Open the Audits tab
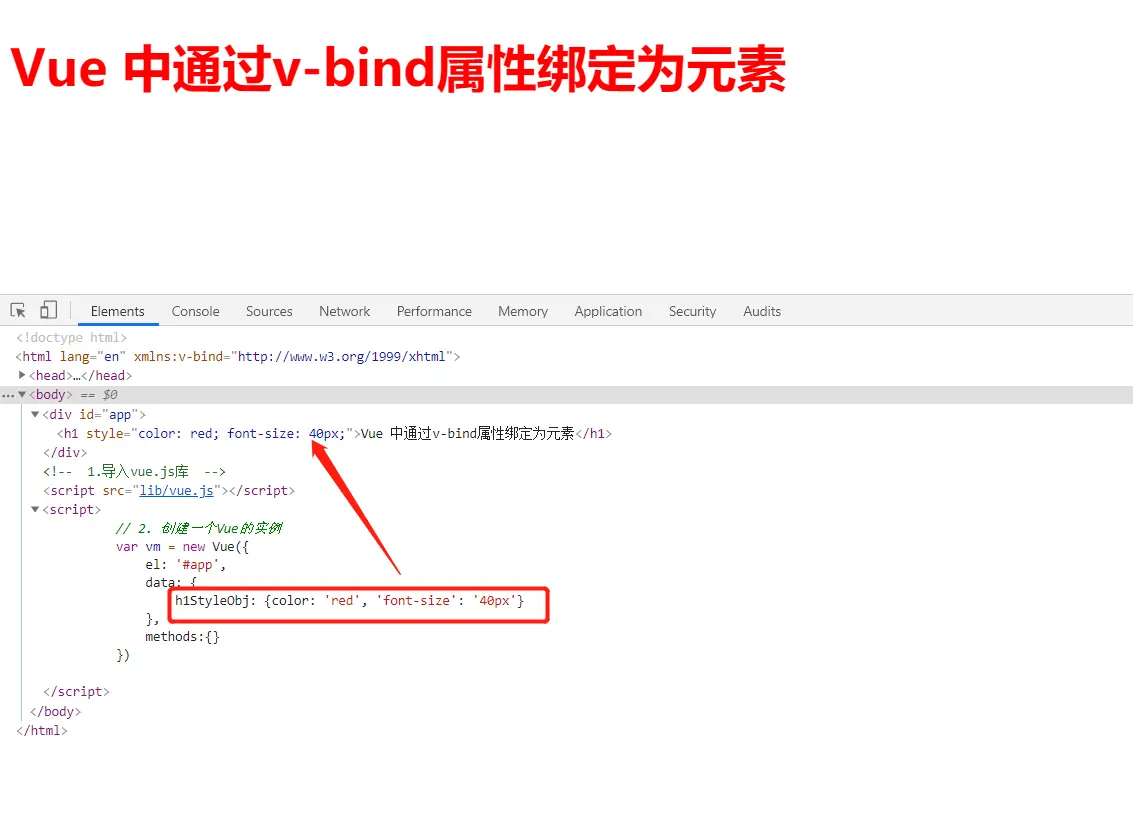The width and height of the screenshot is (1133, 821). click(762, 311)
